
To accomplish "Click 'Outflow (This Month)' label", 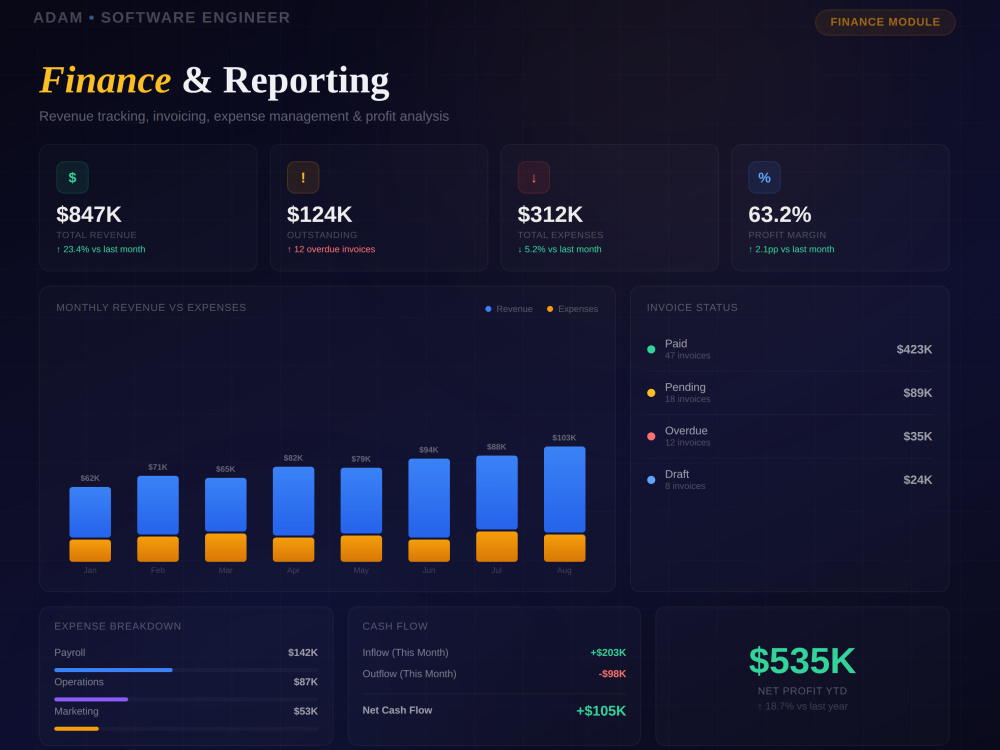I will point(409,674).
